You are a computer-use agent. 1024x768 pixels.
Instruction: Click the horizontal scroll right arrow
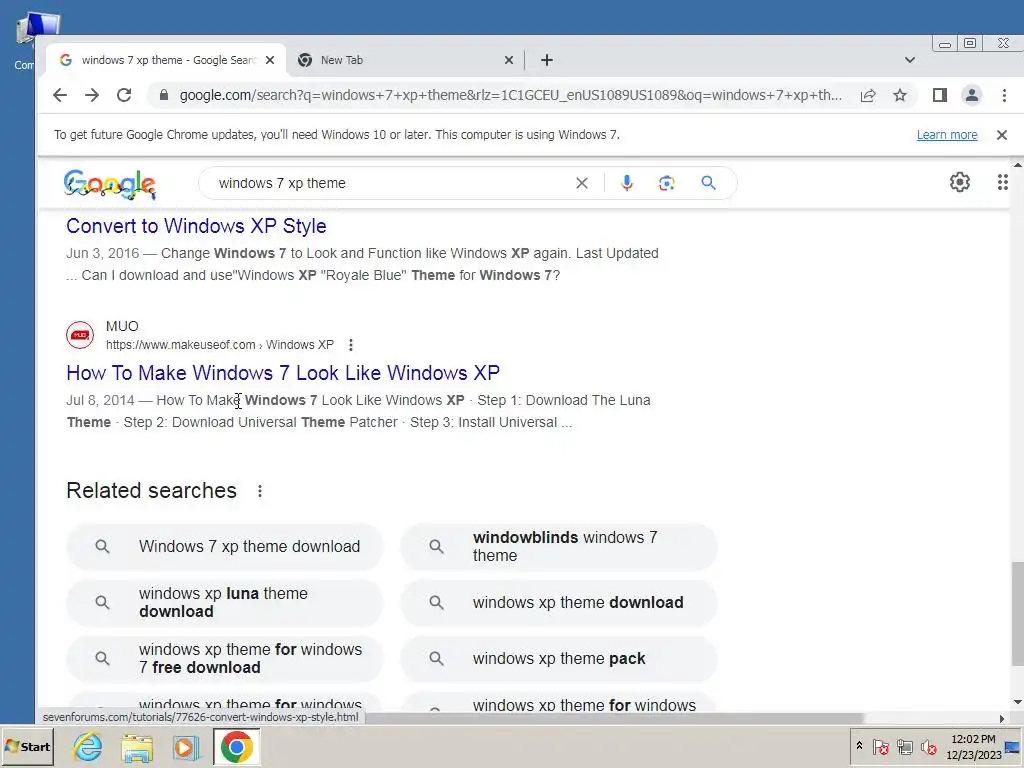click(1002, 718)
